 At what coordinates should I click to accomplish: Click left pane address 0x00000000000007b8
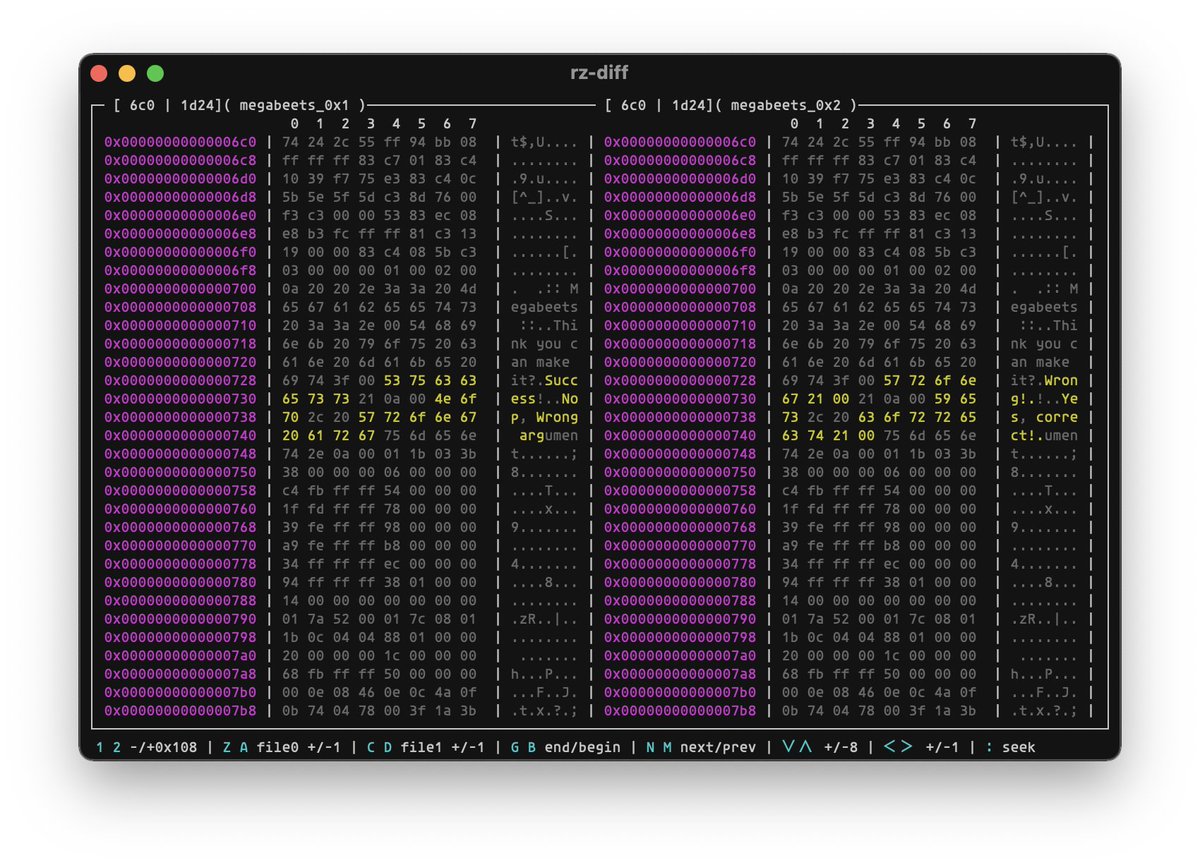[180, 711]
